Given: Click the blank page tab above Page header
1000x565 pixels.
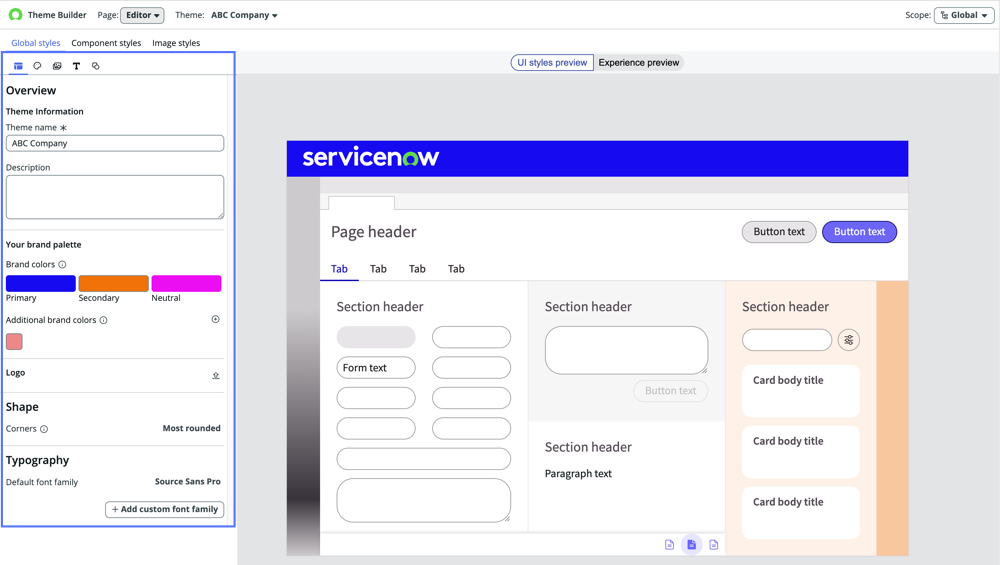Looking at the screenshot, I should tap(362, 203).
